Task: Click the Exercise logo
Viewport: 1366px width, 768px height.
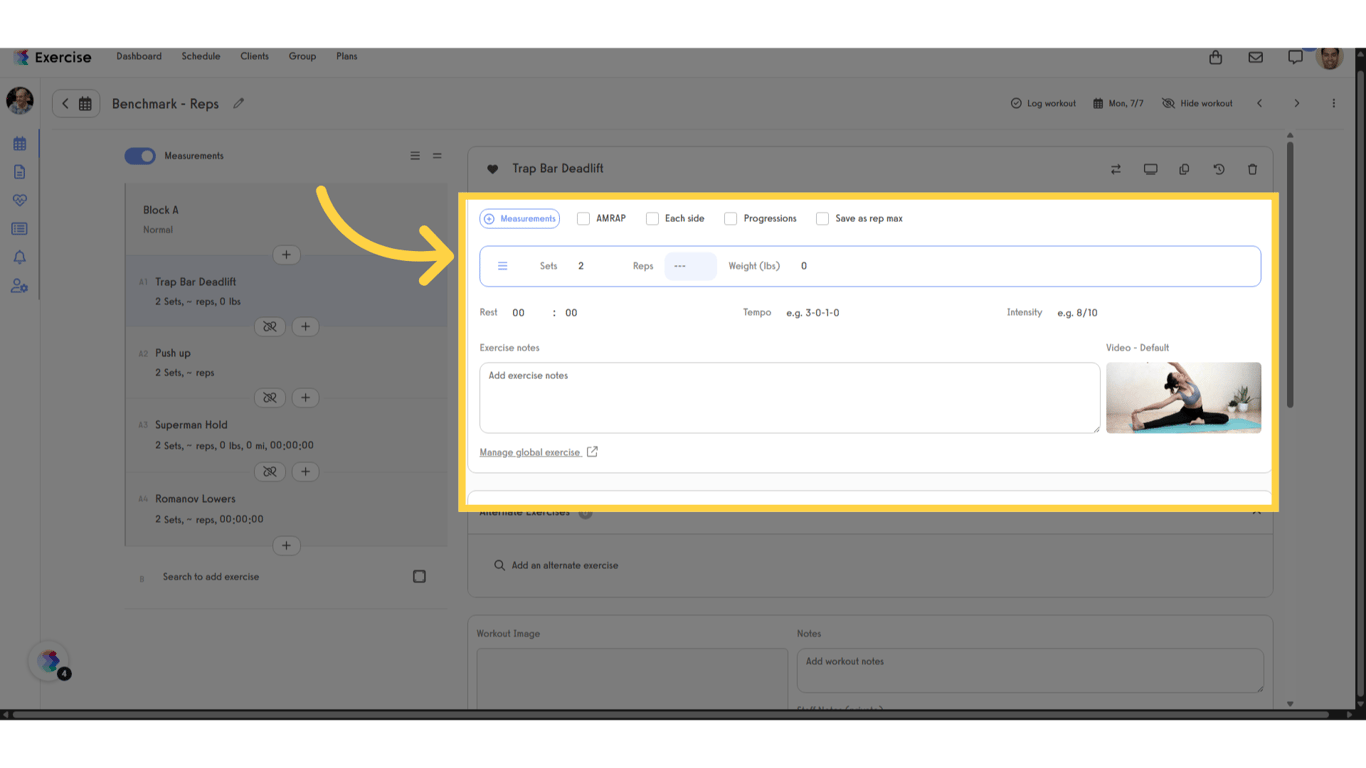Action: tap(52, 58)
